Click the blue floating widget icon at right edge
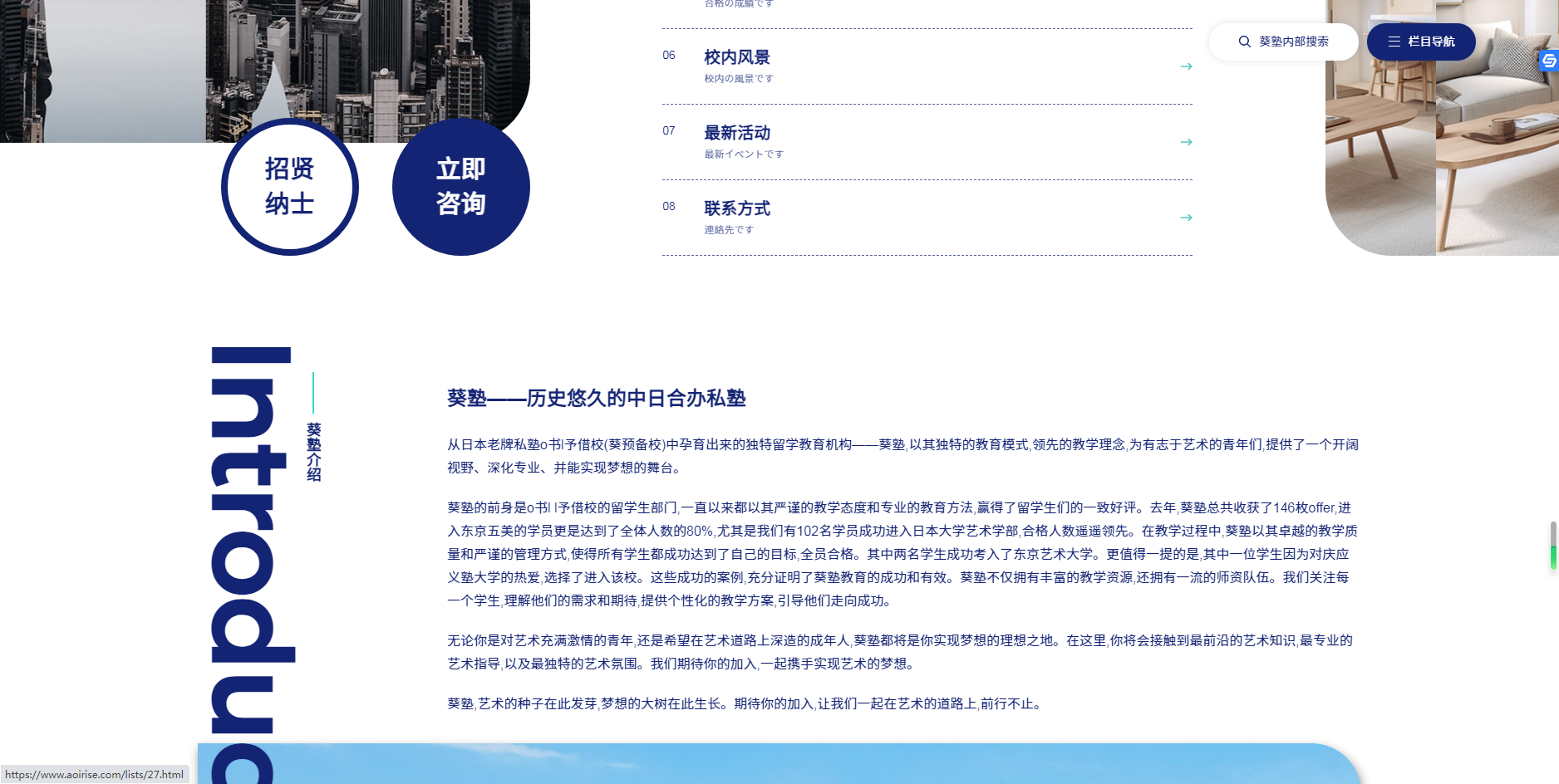This screenshot has height=784, width=1559. click(x=1549, y=61)
